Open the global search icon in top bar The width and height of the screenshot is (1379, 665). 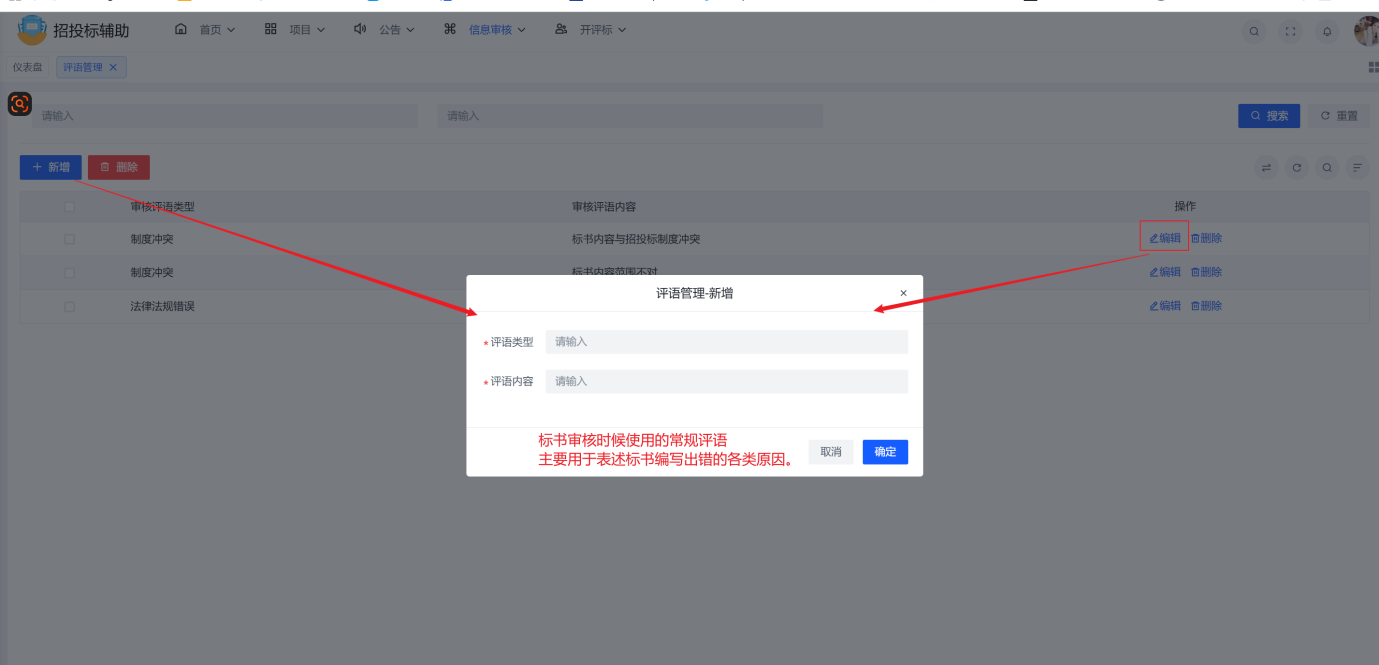1254,31
